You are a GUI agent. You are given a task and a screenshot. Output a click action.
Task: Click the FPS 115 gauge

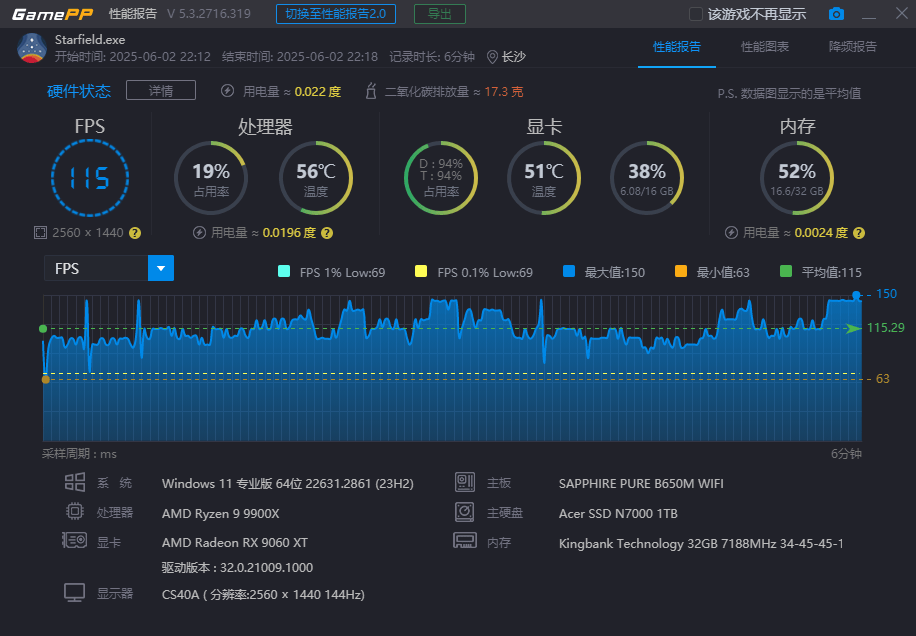click(x=90, y=178)
